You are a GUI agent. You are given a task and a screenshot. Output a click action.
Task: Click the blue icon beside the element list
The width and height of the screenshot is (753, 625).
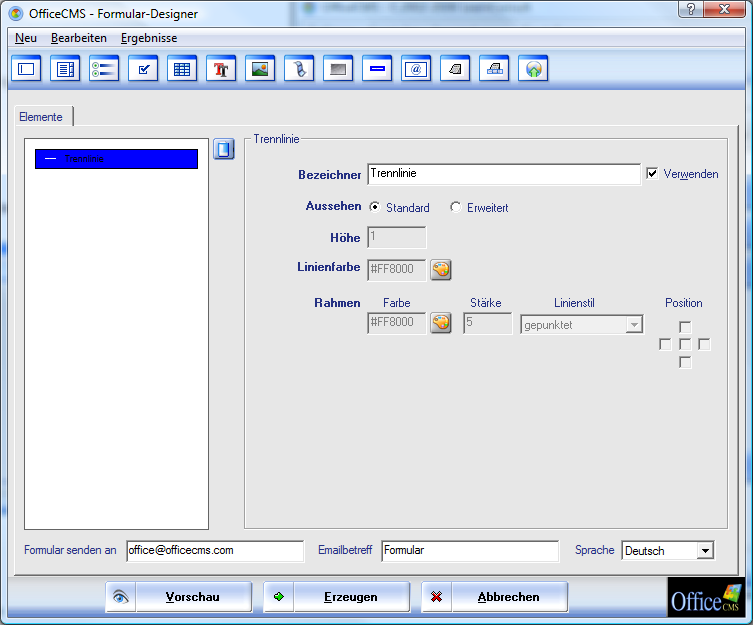point(223,149)
